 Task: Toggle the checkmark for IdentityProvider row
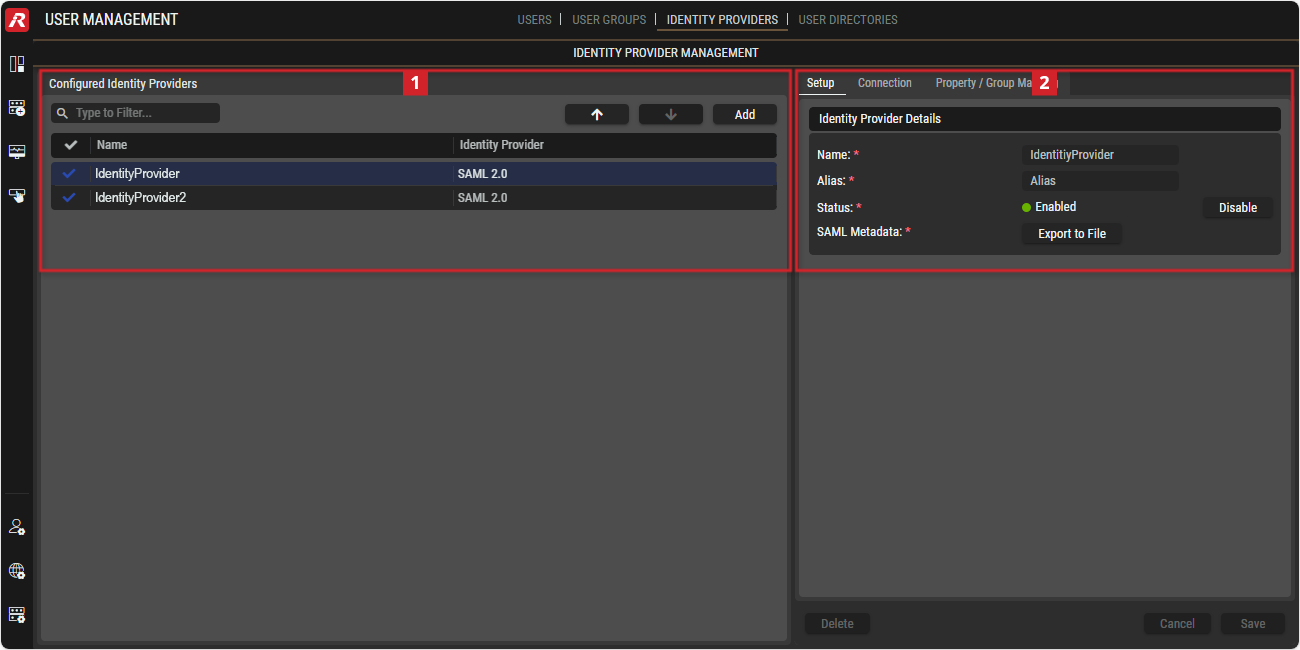(69, 173)
